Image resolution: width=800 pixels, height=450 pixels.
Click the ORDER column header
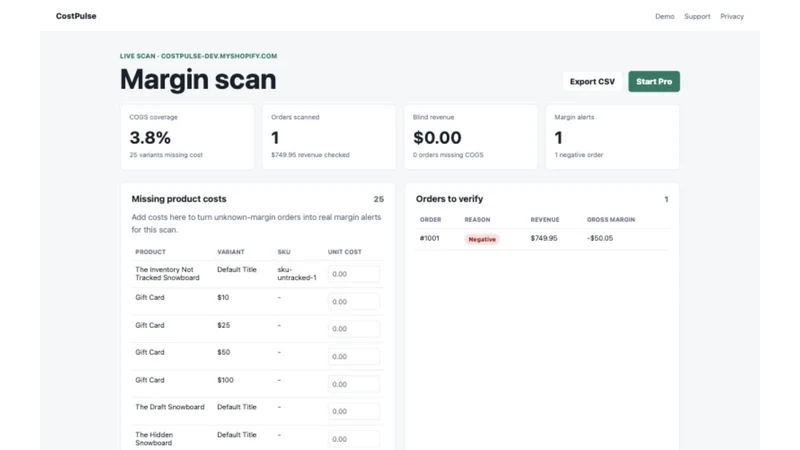[x=430, y=220]
